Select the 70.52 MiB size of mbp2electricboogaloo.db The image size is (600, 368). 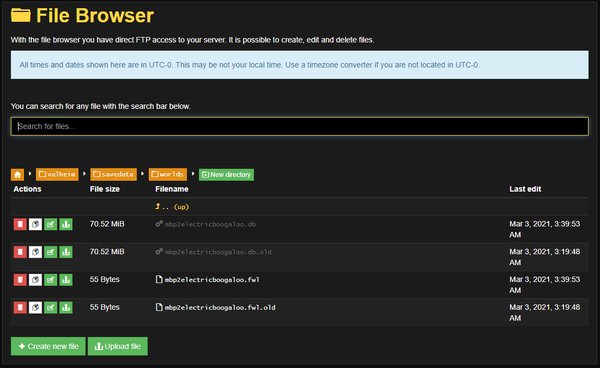[107, 224]
